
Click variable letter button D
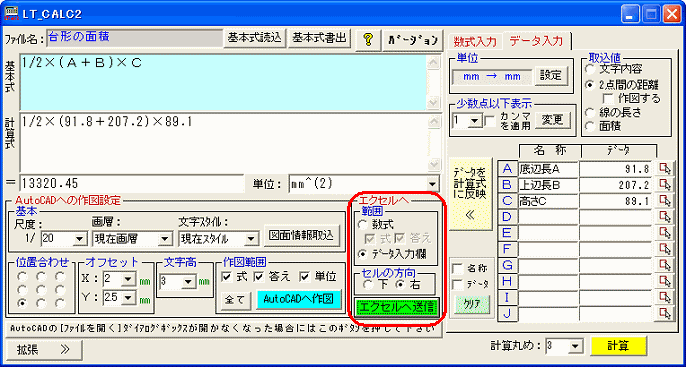coord(507,217)
